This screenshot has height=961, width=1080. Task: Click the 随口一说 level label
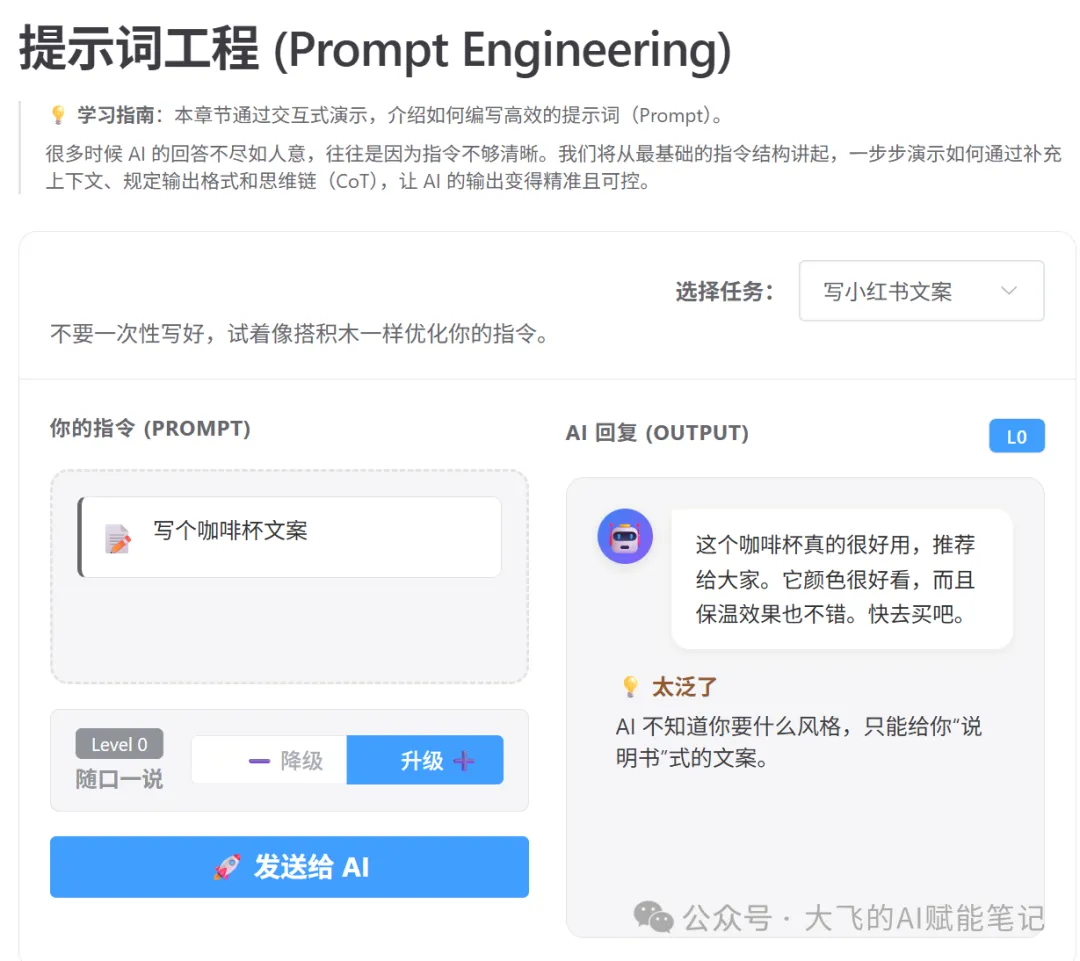pyautogui.click(x=119, y=779)
